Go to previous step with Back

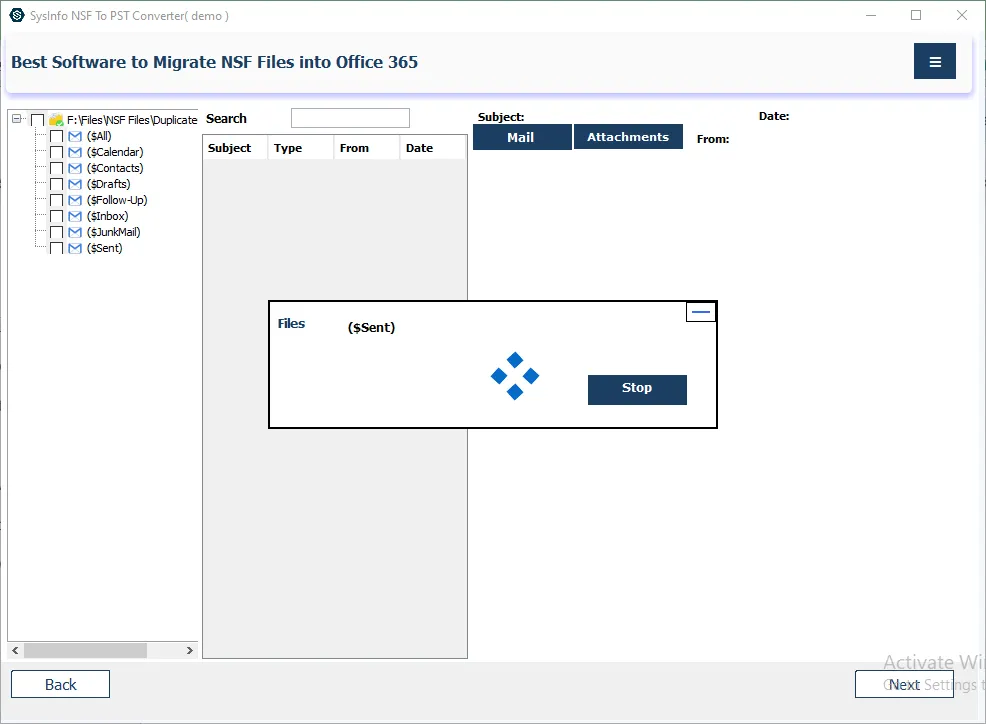tap(60, 684)
